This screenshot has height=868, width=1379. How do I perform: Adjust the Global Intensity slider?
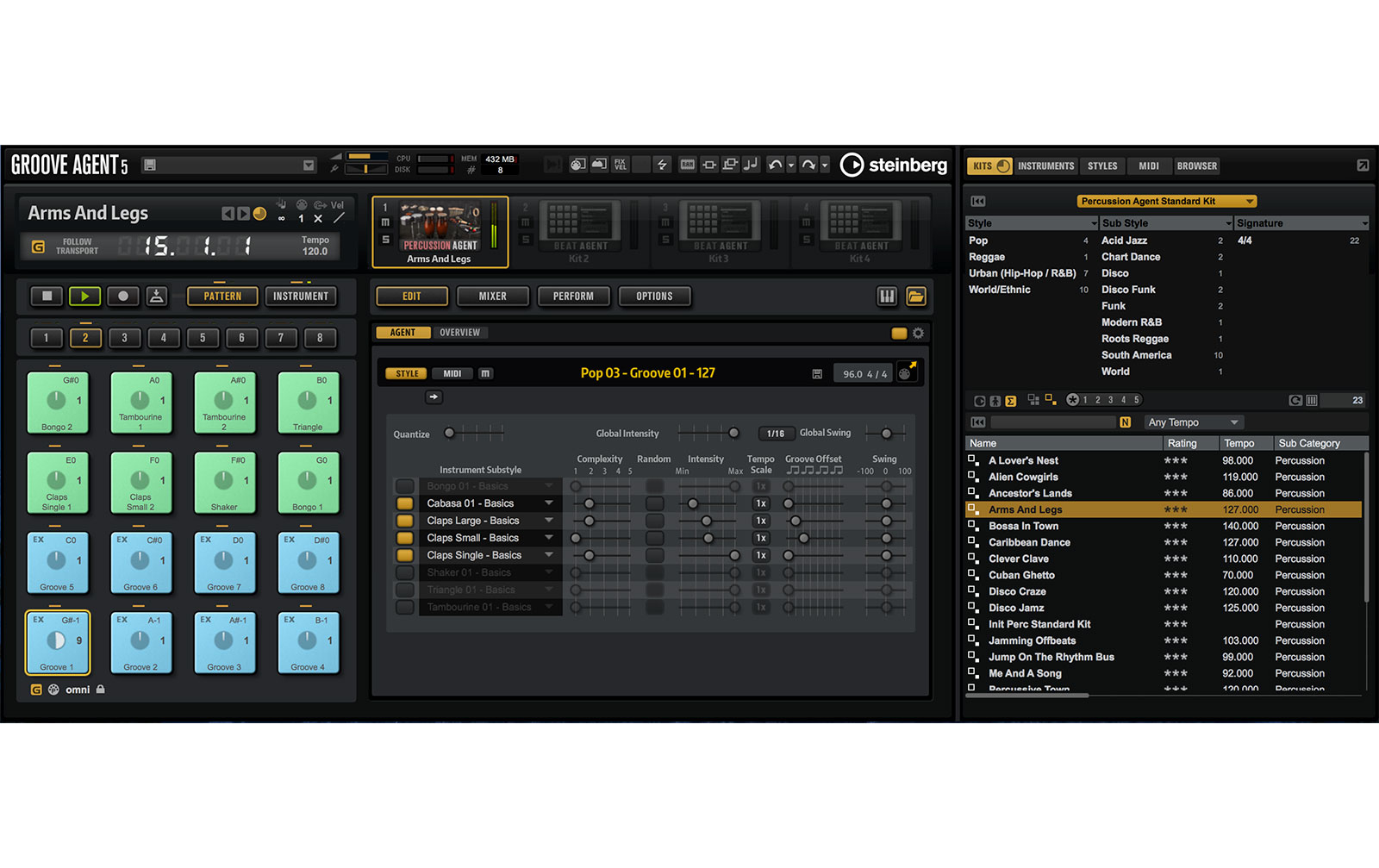(708, 434)
